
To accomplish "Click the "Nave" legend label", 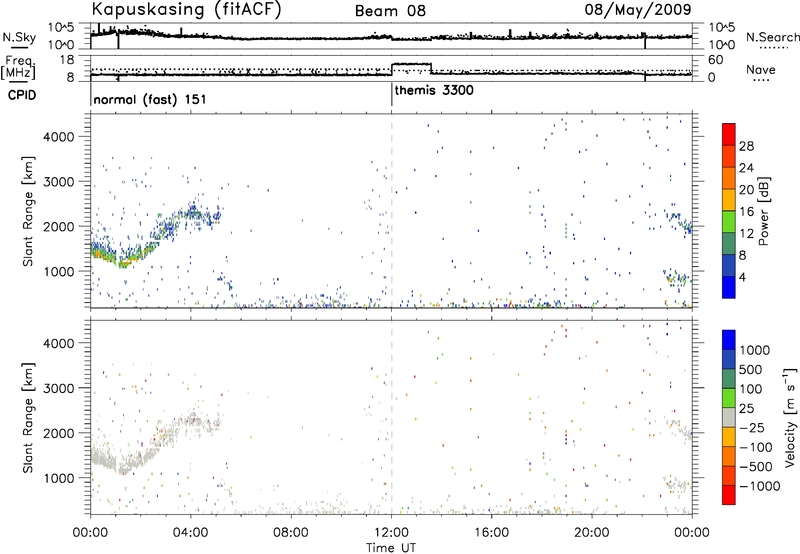I will coord(761,70).
